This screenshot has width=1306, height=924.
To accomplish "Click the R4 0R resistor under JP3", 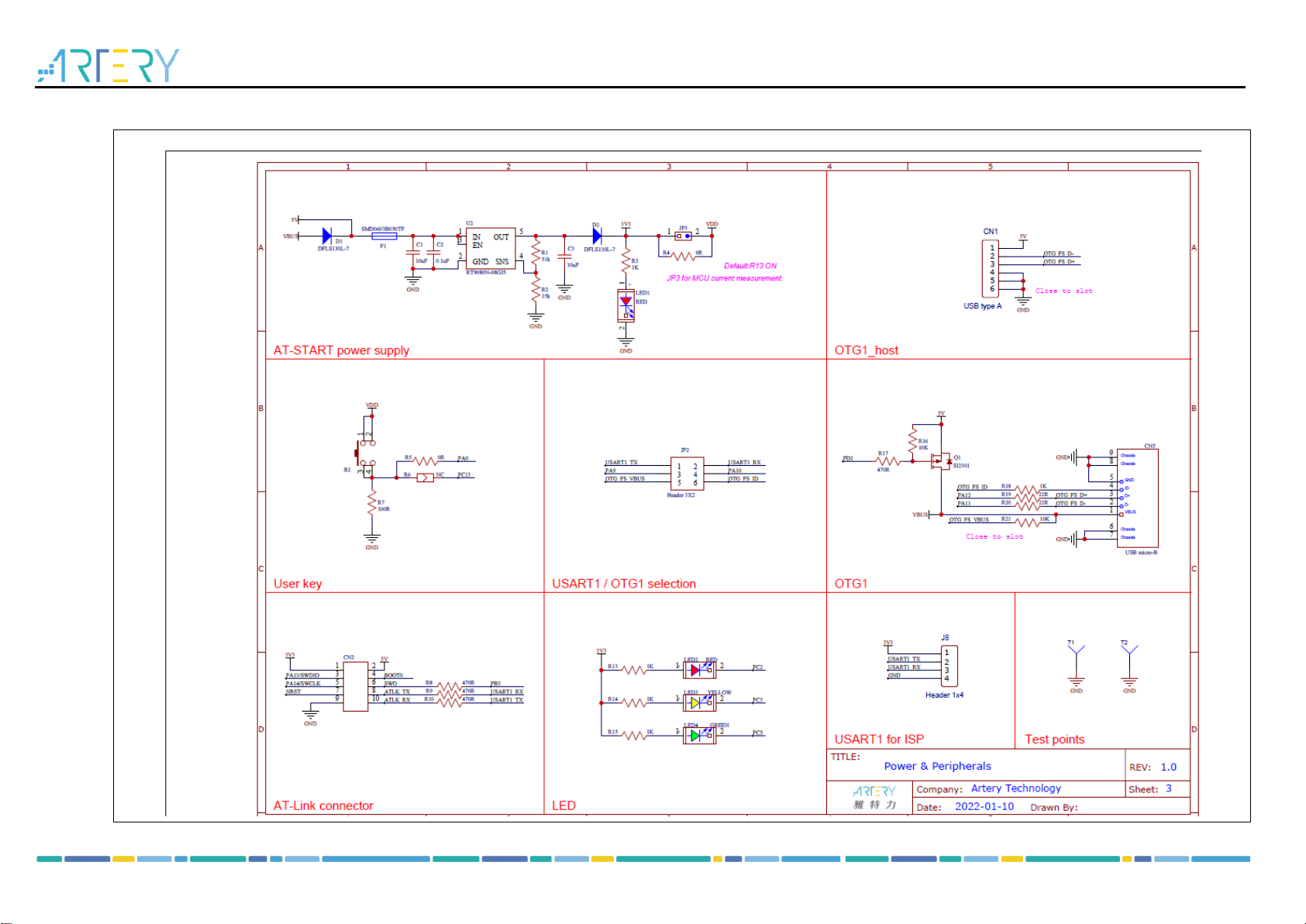I will tap(684, 255).
